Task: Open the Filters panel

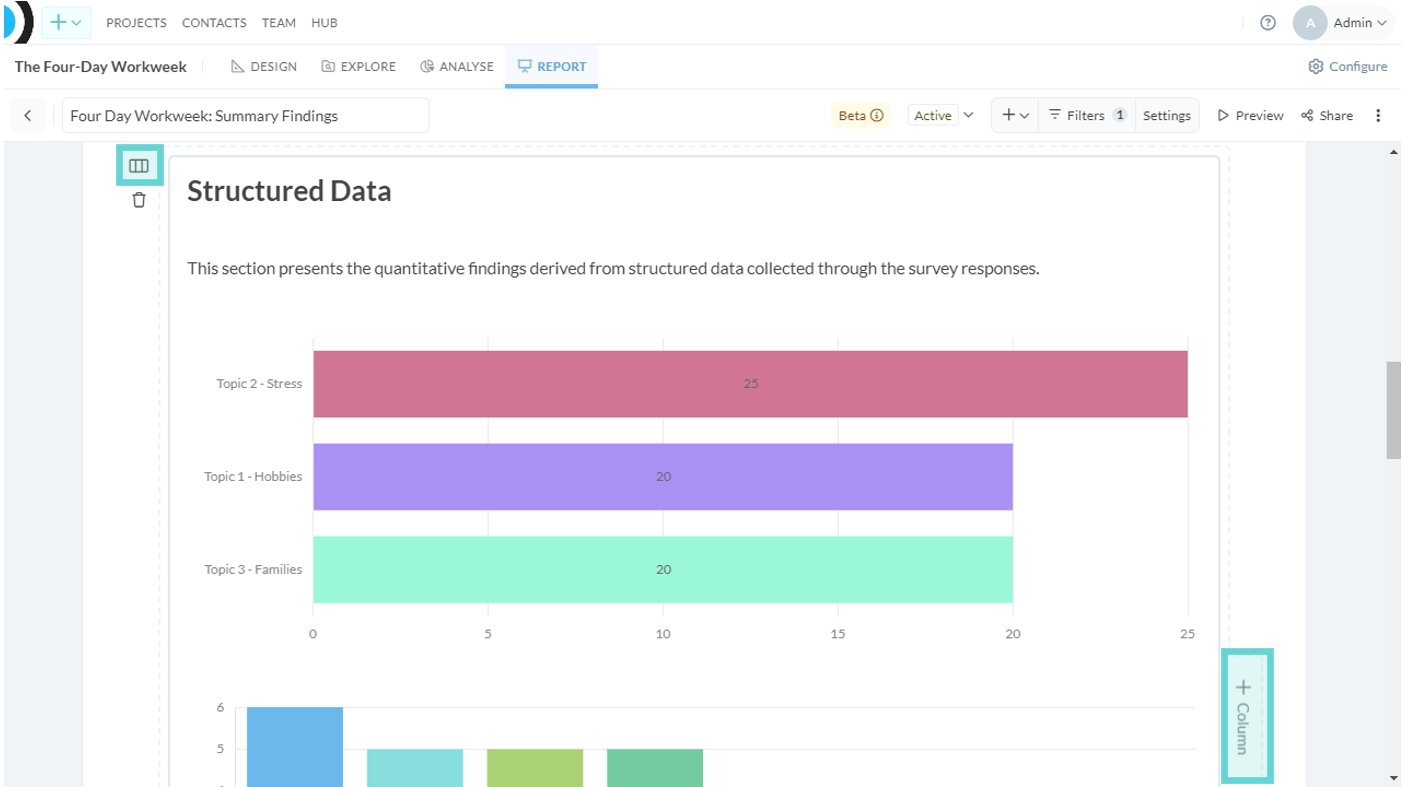Action: tap(1087, 115)
